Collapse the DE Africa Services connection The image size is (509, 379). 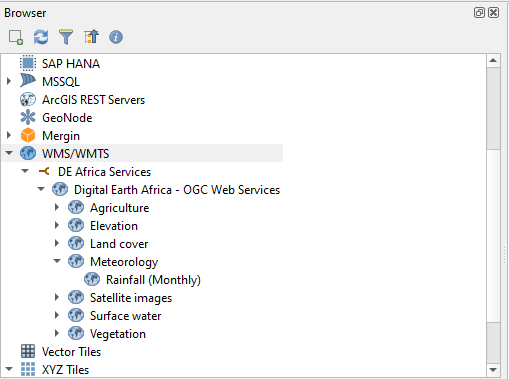25,171
